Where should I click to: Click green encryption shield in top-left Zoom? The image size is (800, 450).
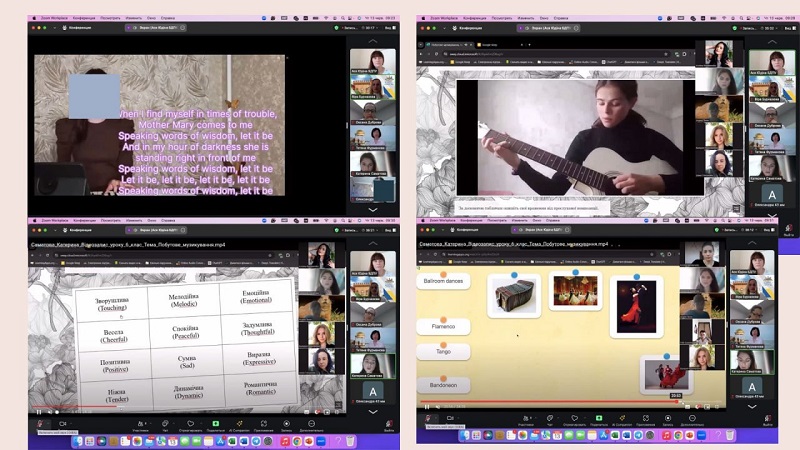[336, 28]
